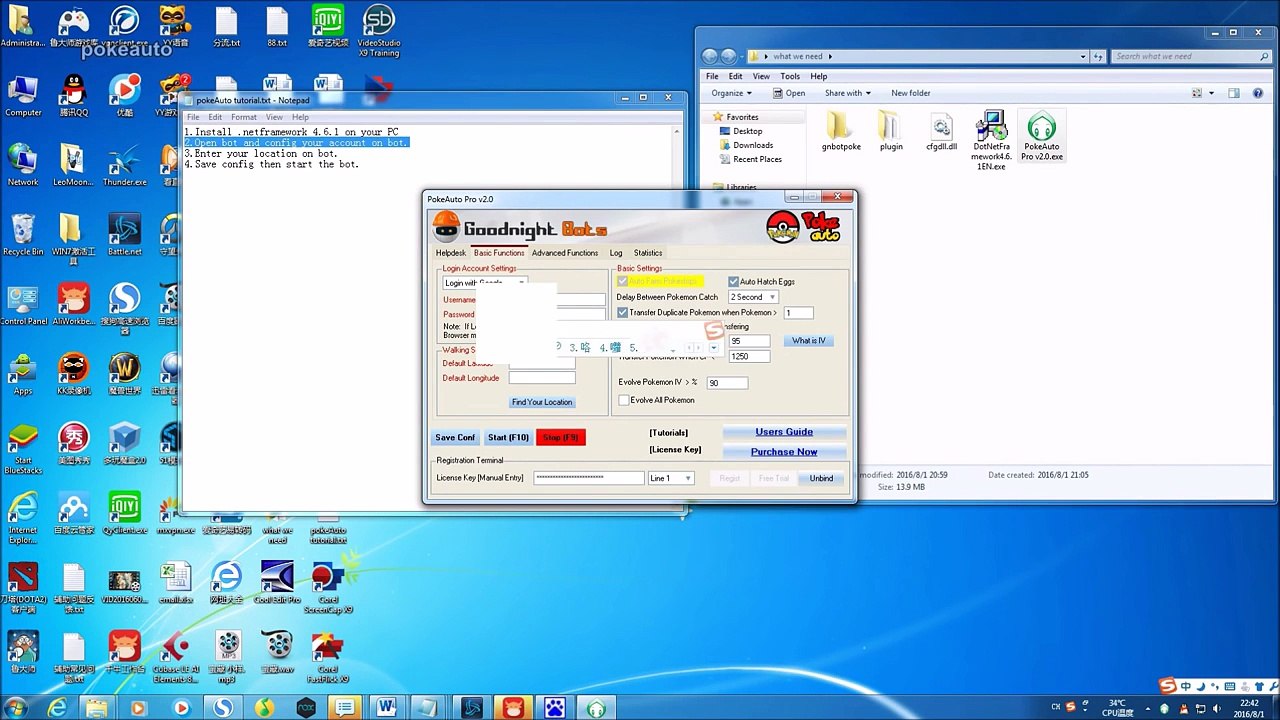
Task: Open the QyClient.exe desktop shortcut
Action: pos(125,514)
